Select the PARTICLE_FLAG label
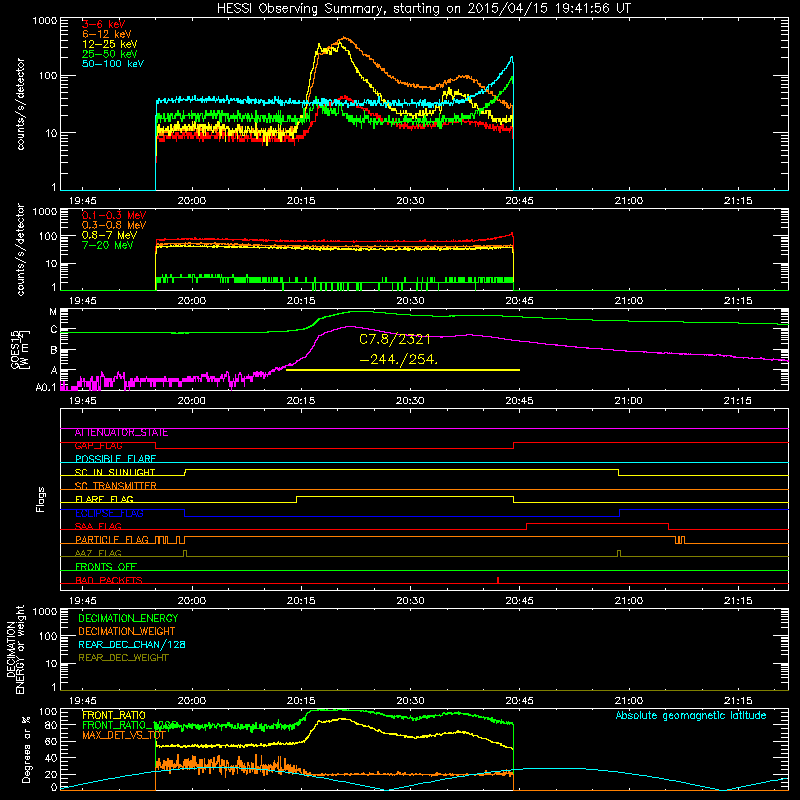The image size is (800, 800). pyautogui.click(x=112, y=540)
